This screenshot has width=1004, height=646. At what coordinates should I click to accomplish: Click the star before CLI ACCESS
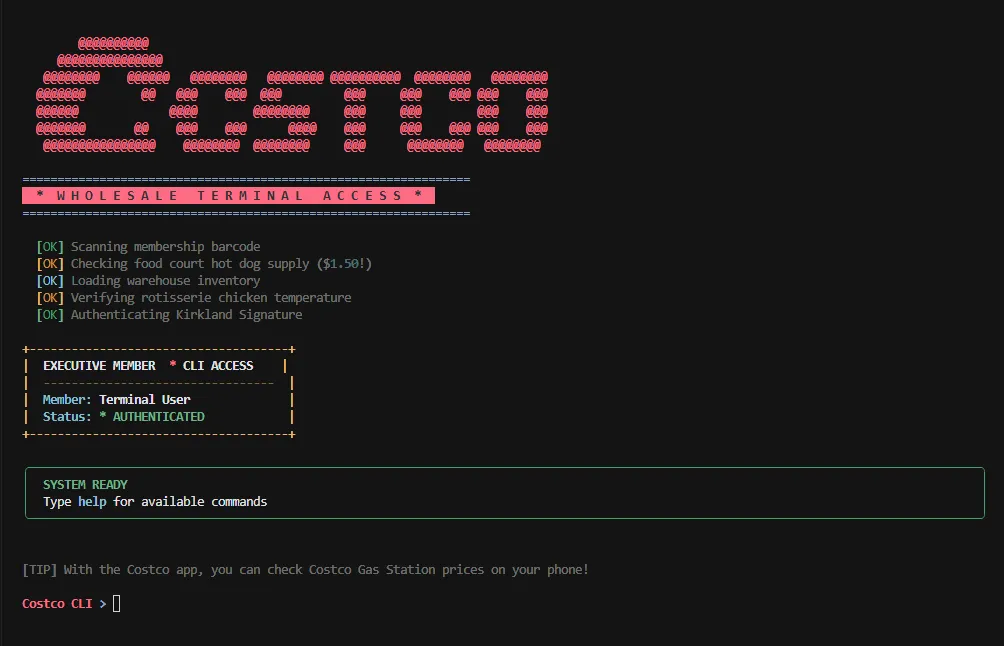coord(171,365)
